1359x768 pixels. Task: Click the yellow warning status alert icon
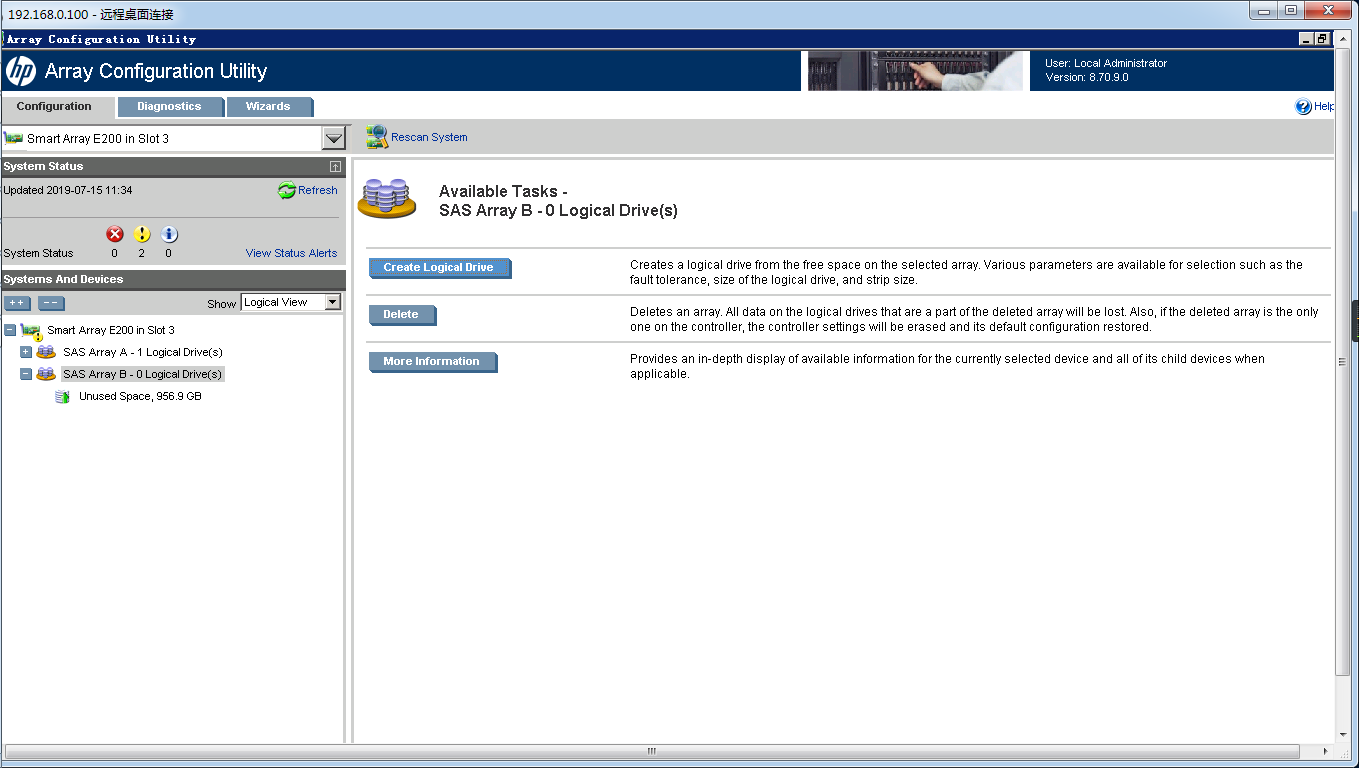[142, 234]
